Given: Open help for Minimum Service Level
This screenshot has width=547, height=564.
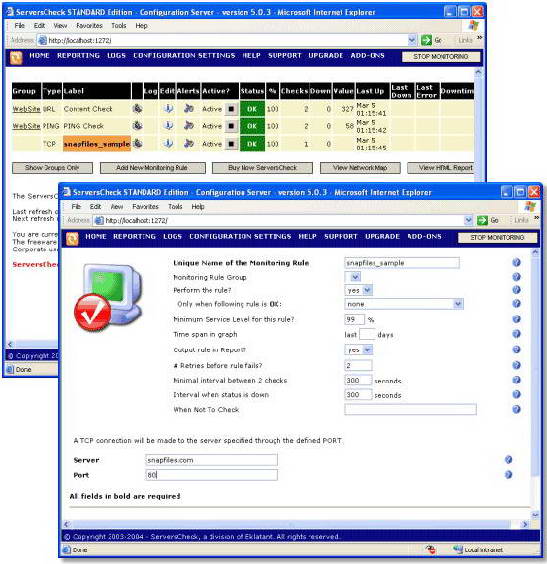Looking at the screenshot, I should (516, 319).
